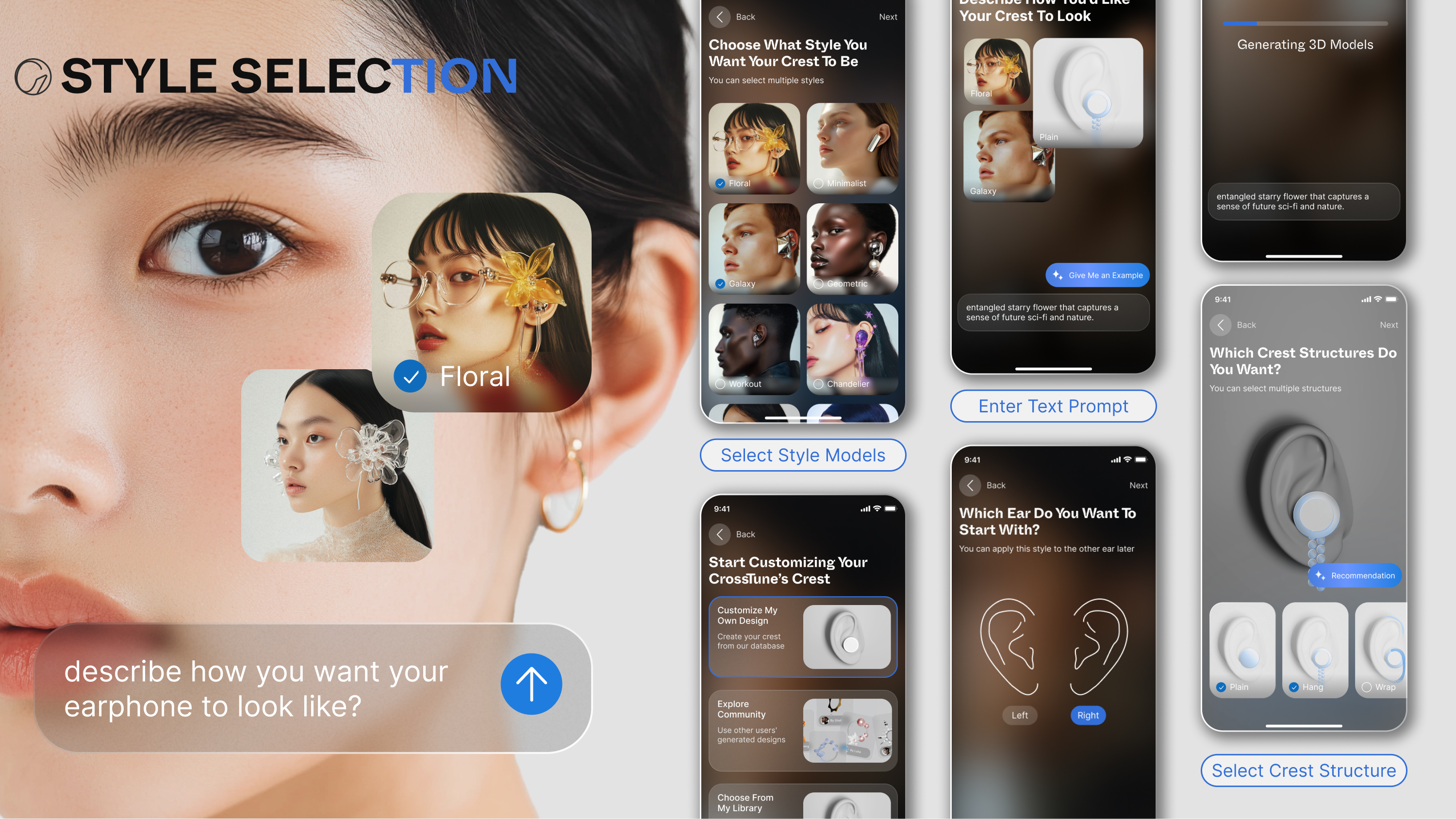Select the Right ear option tab
This screenshot has width=1456, height=819.
pos(1088,715)
